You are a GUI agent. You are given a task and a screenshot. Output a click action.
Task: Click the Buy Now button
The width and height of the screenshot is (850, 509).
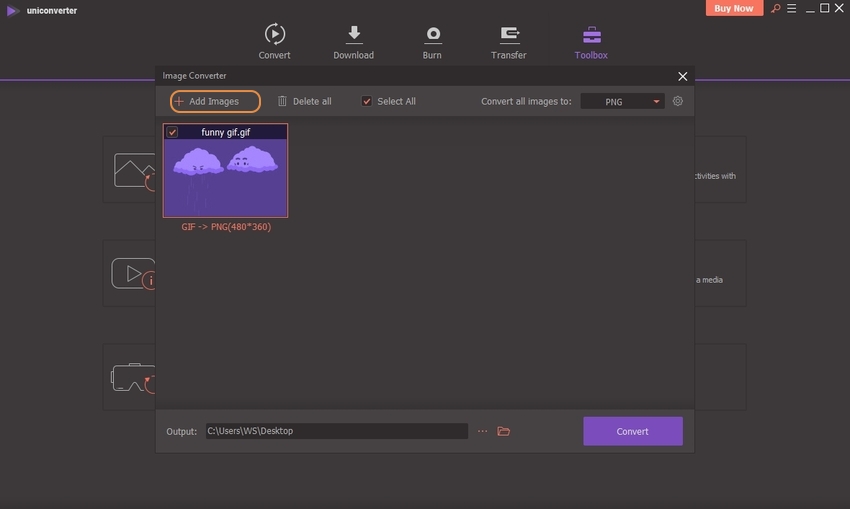[735, 9]
